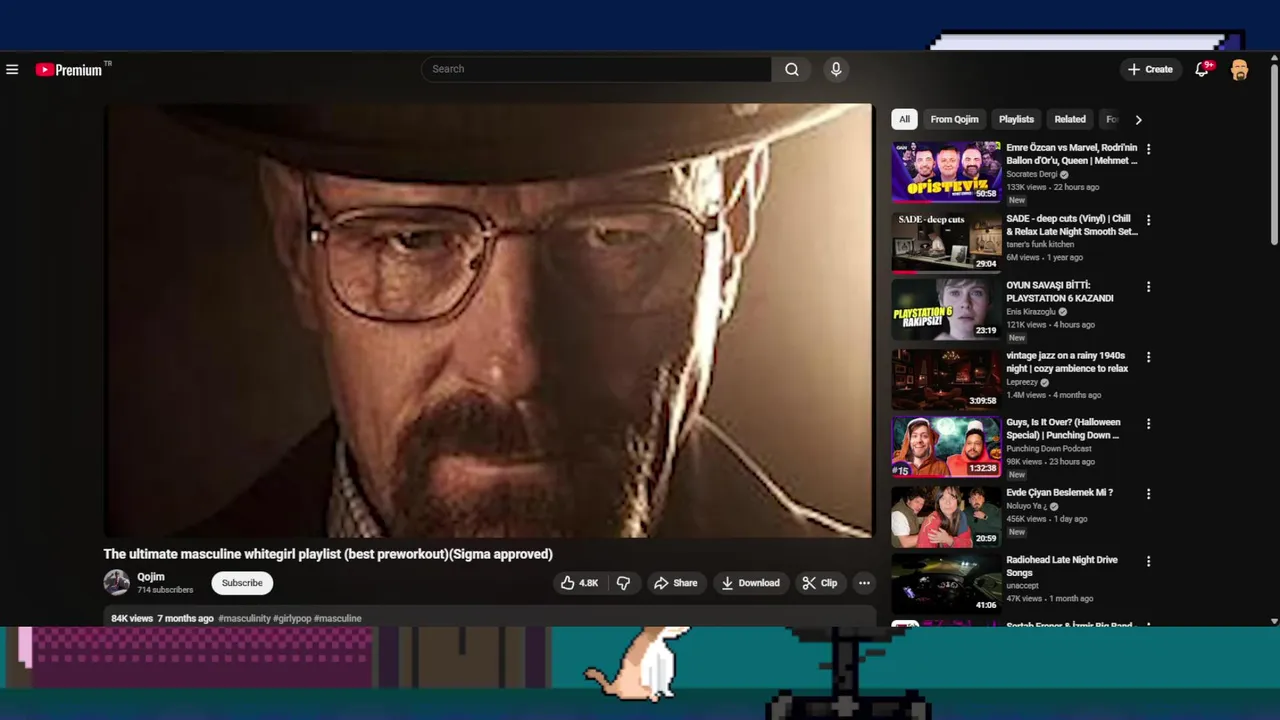Click '84K views 7 months ago' description
The height and width of the screenshot is (720, 1280).
(162, 618)
